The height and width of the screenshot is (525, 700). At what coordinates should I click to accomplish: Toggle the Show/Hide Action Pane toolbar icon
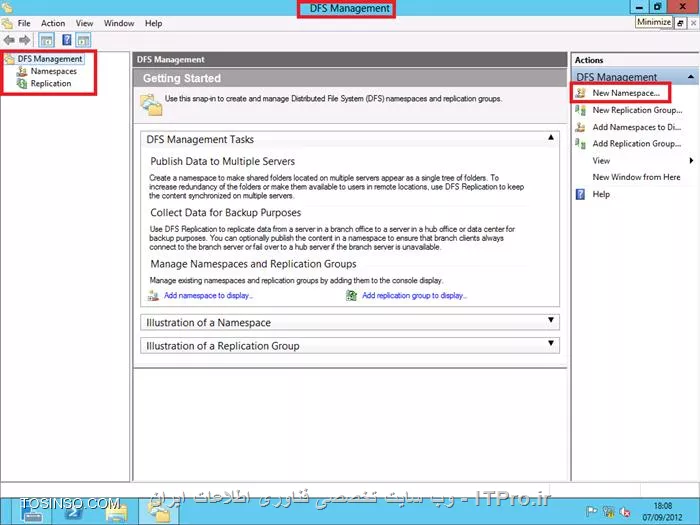tap(83, 40)
